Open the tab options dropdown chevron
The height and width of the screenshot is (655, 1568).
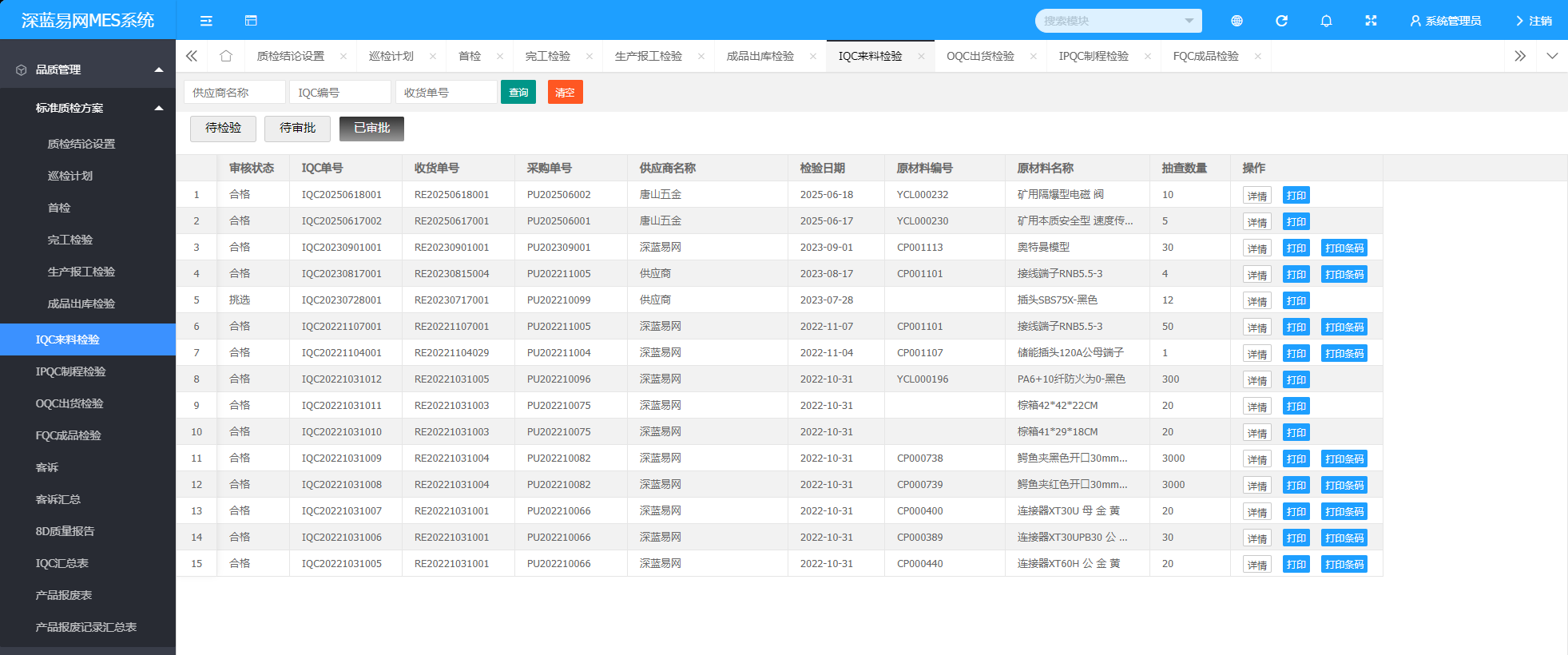coord(1552,56)
